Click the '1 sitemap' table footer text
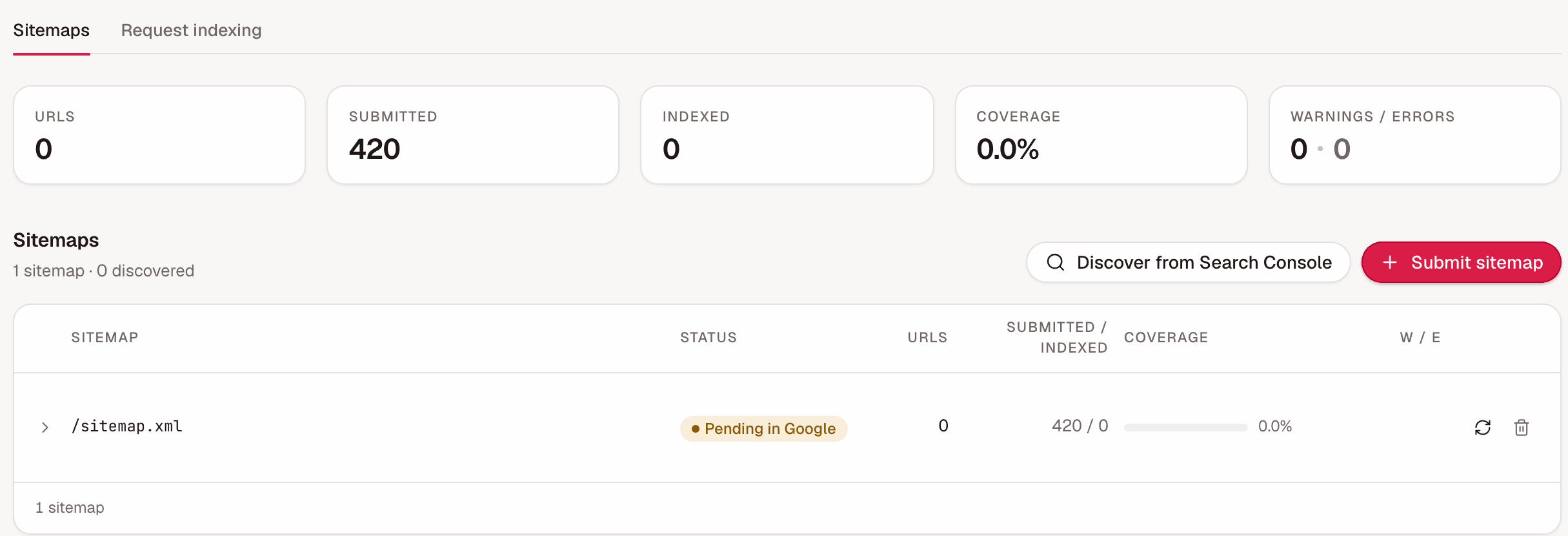Image resolution: width=1568 pixels, height=536 pixels. [x=70, y=508]
